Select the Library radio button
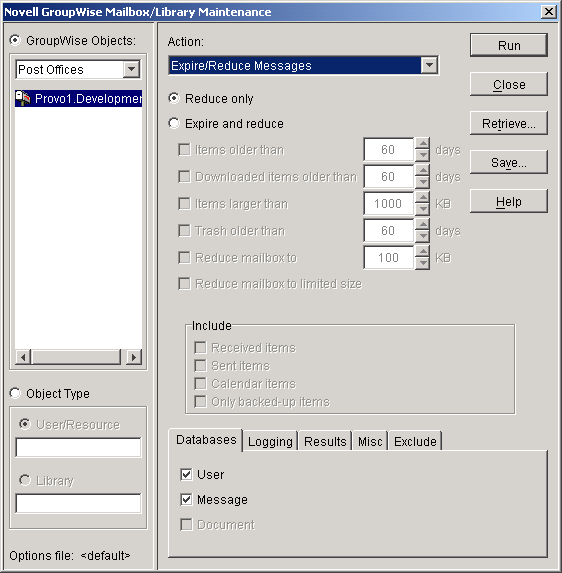Viewport: 562px width, 573px height. [x=24, y=480]
